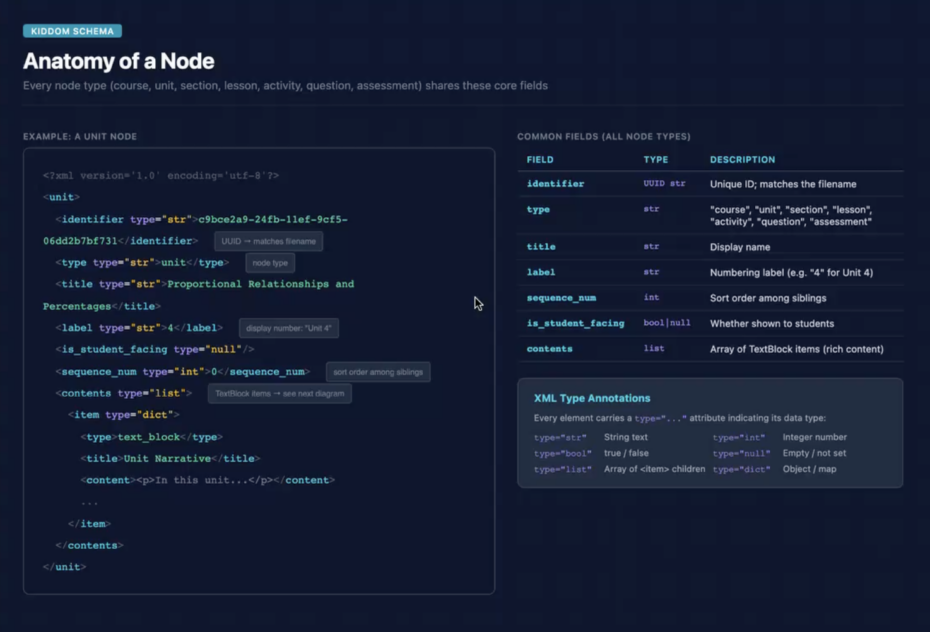This screenshot has height=632, width=930.
Task: Select the 'identifier' field name in table
Action: 555,184
